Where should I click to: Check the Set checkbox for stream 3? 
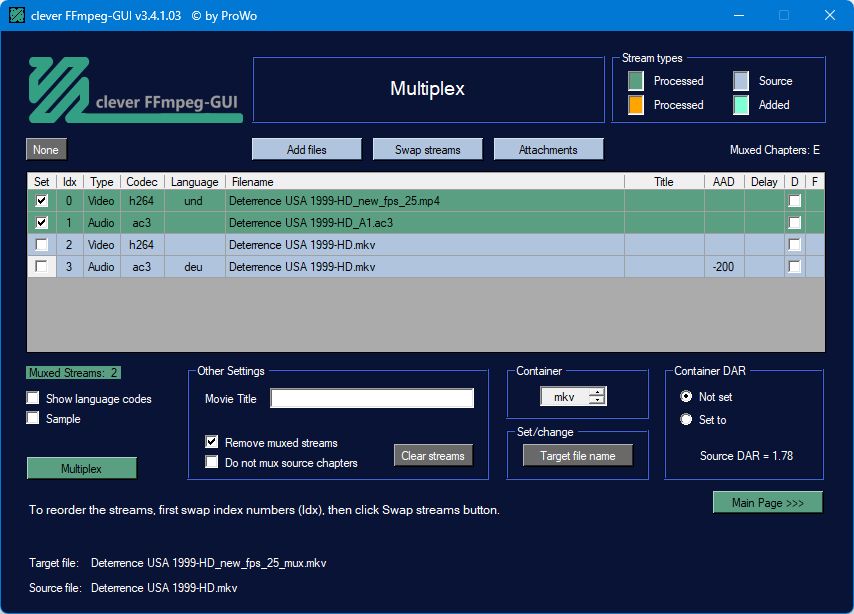pos(41,267)
